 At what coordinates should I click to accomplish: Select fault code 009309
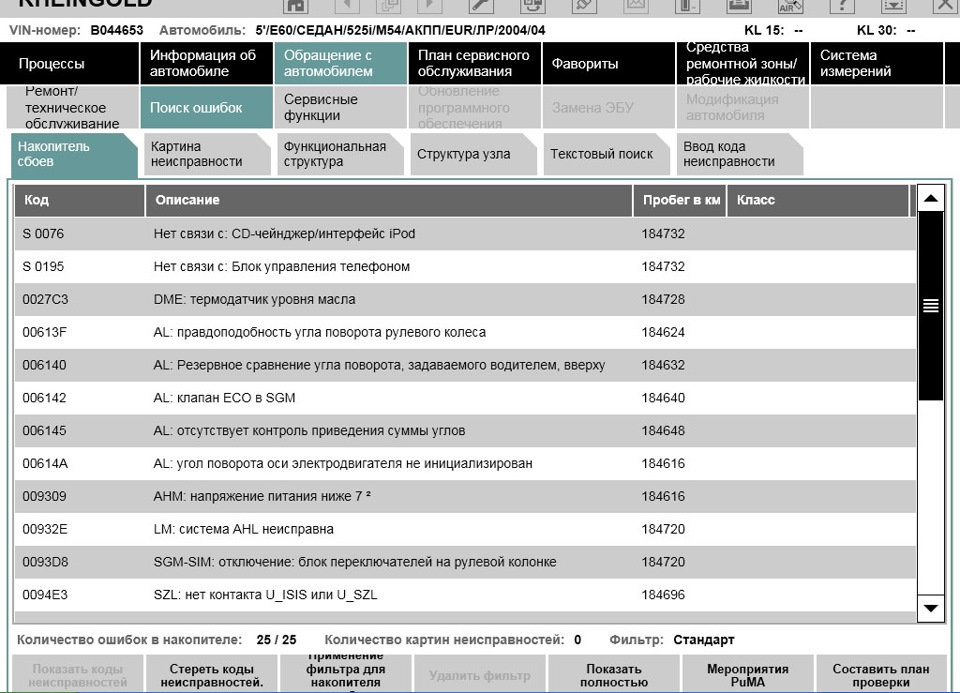click(44, 496)
